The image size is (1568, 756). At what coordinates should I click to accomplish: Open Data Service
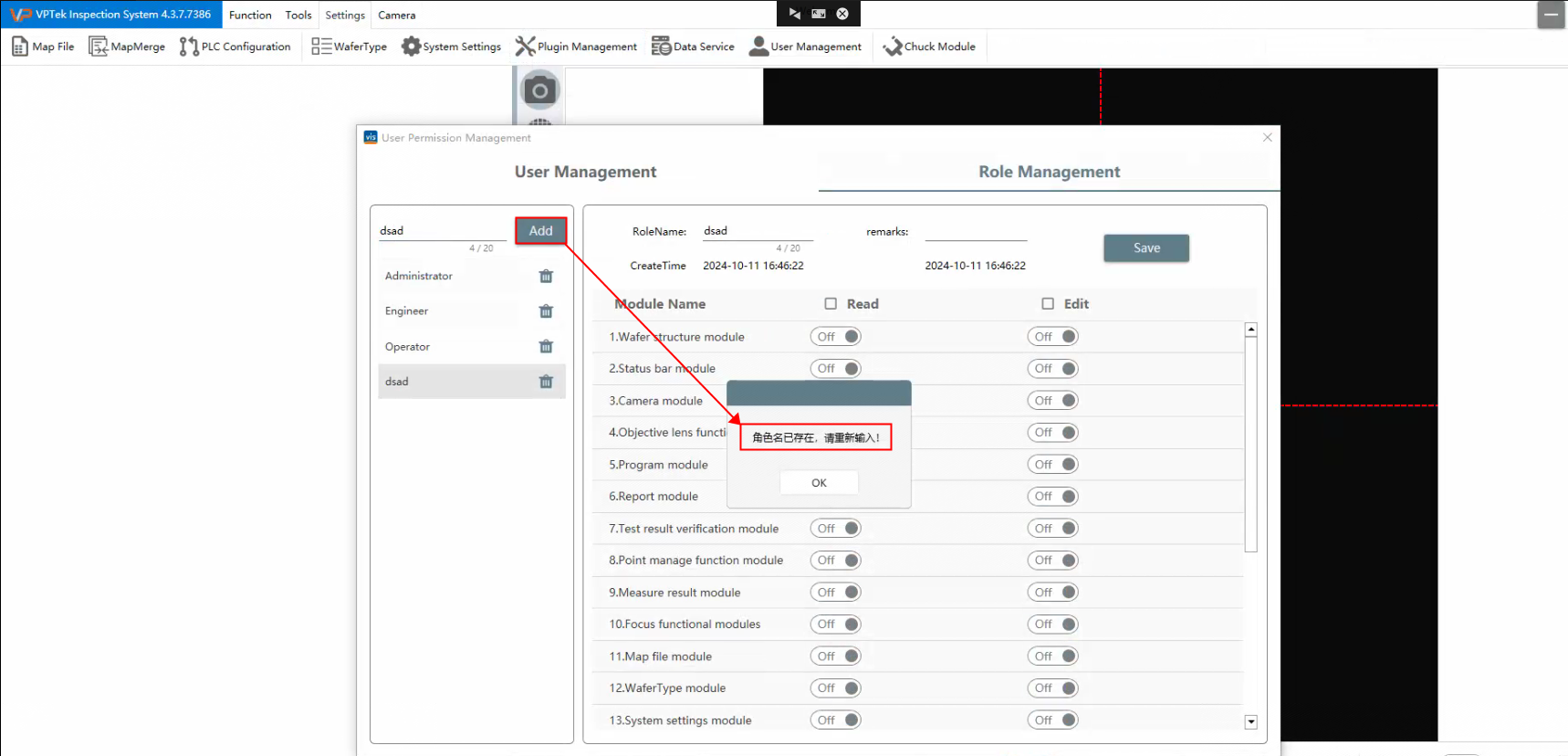pos(693,47)
